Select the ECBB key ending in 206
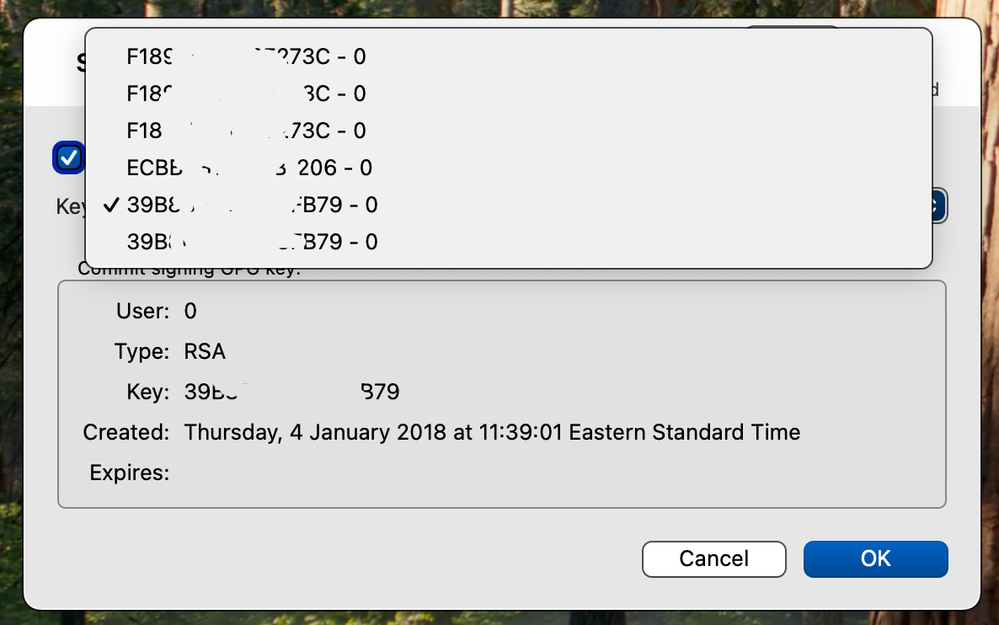 [x=249, y=168]
